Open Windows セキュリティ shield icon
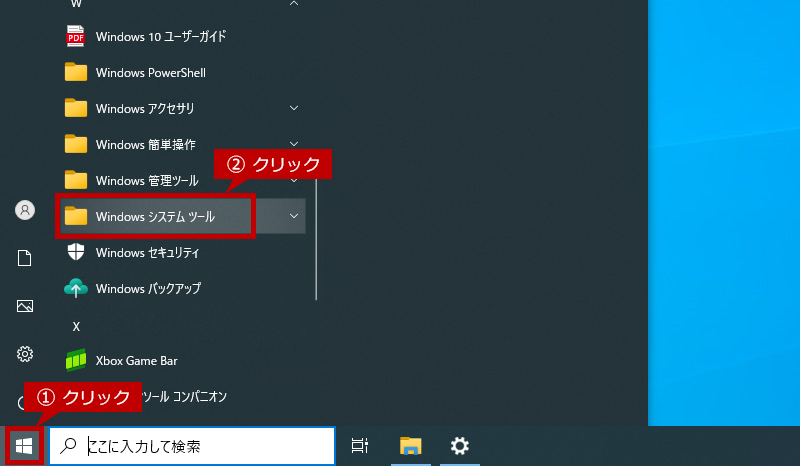 (76, 252)
